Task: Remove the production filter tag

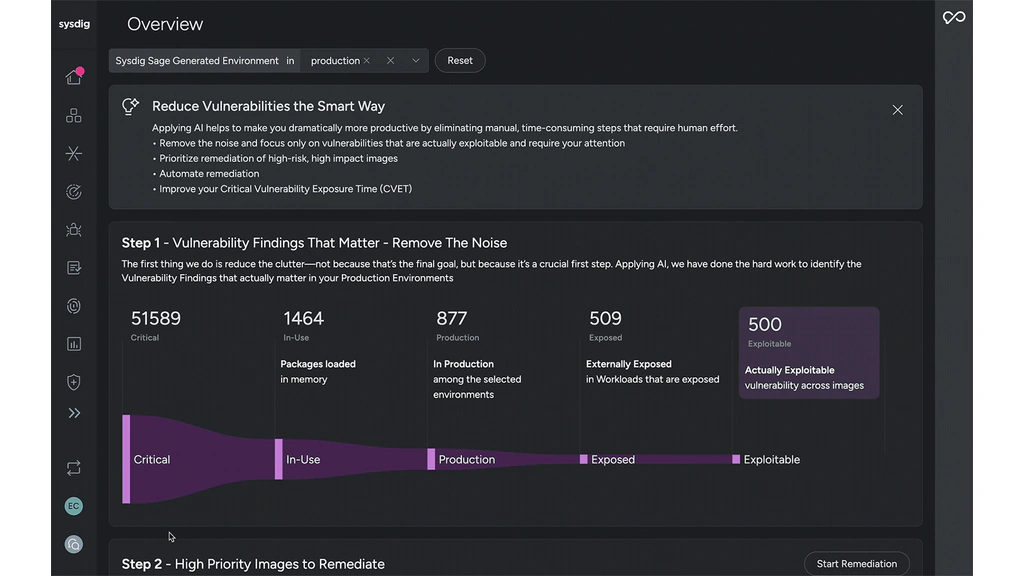Action: (367, 61)
